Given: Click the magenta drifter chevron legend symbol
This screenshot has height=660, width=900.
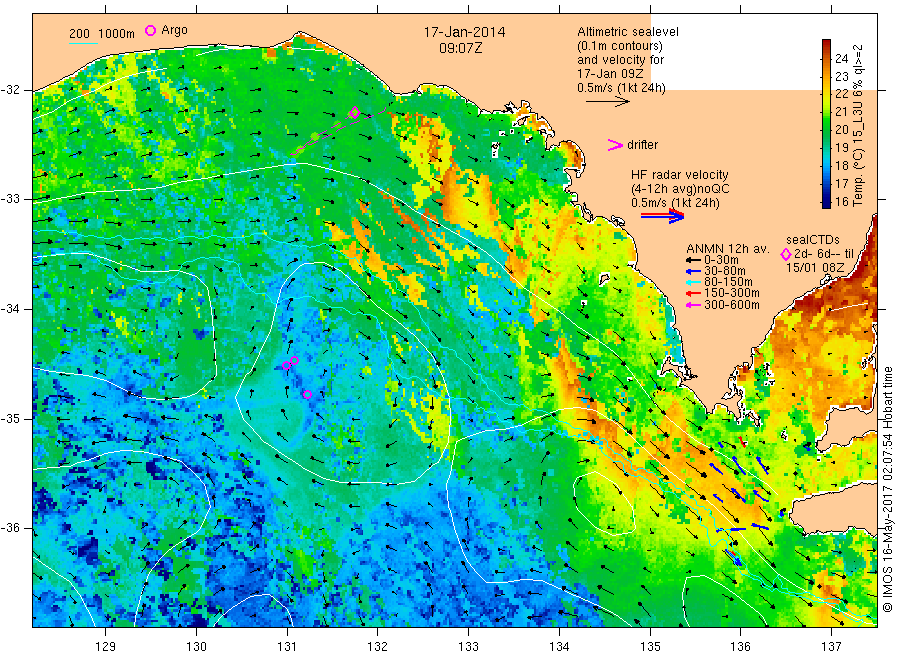Looking at the screenshot, I should click(615, 145).
